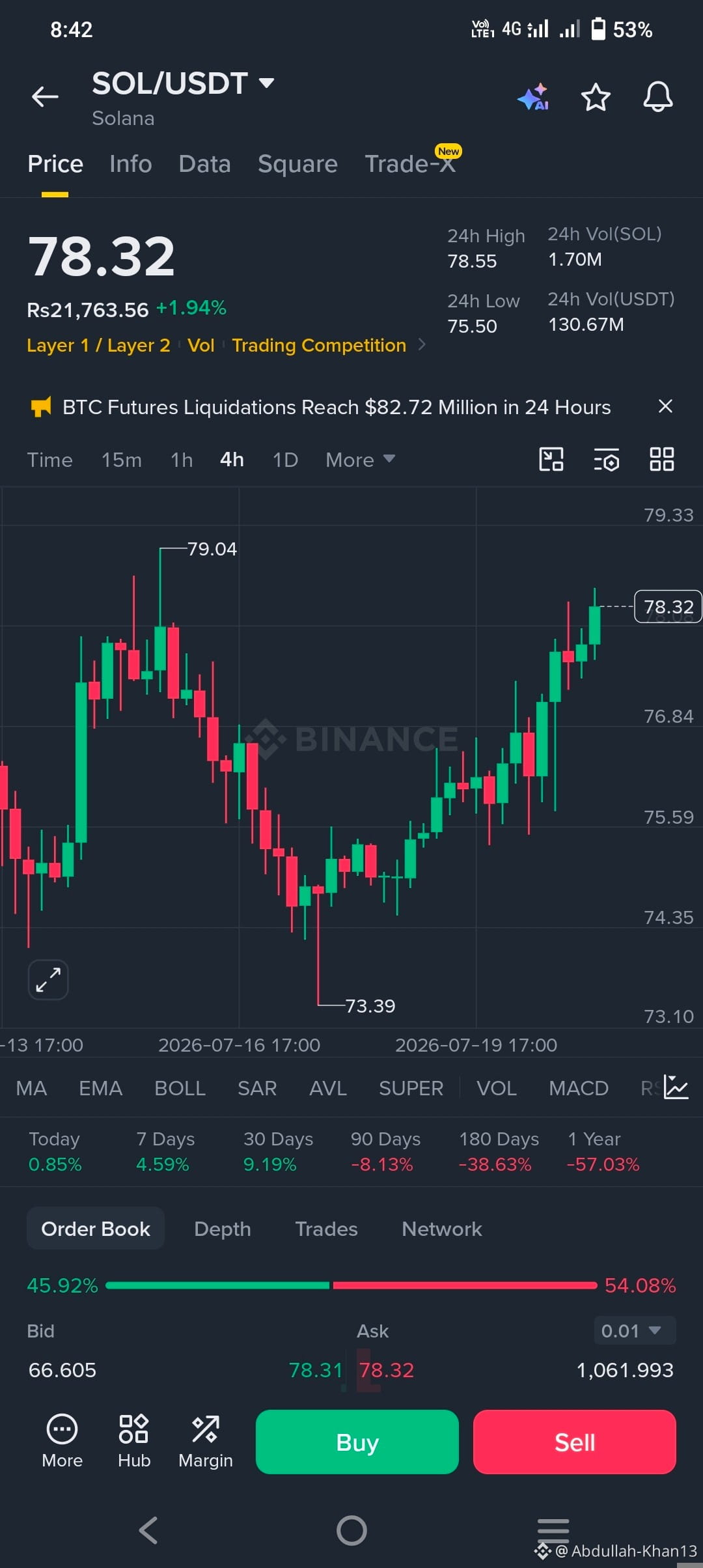Open the Order Book tab
Viewport: 703px width, 1568px height.
tap(96, 1228)
